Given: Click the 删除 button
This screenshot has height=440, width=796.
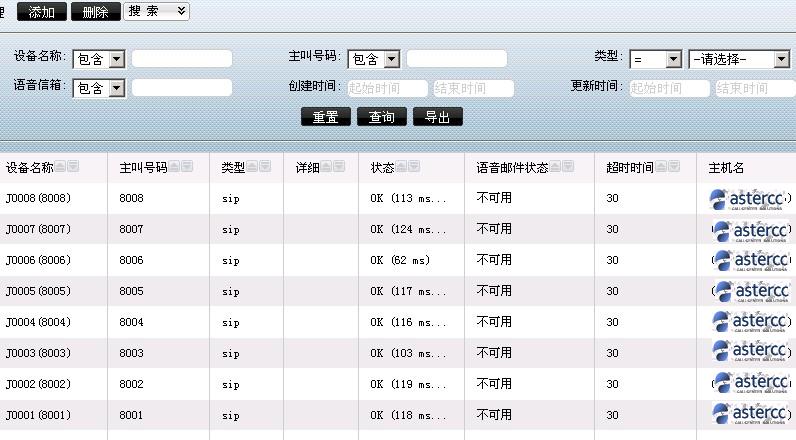Looking at the screenshot, I should click(x=95, y=12).
